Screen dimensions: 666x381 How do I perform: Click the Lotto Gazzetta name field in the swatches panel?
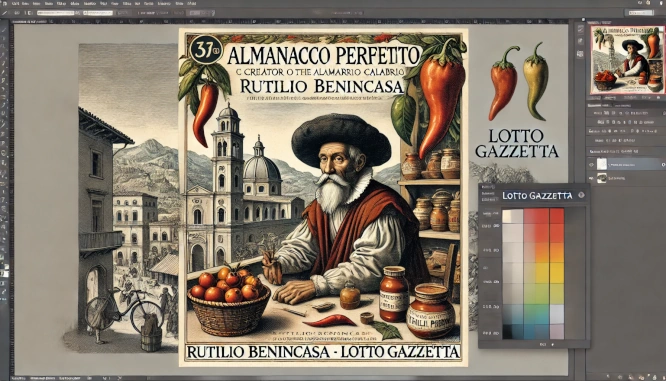pyautogui.click(x=537, y=195)
